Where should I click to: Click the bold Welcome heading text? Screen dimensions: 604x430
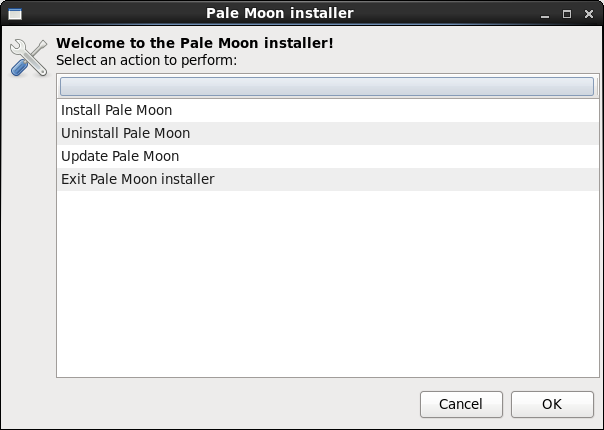click(x=195, y=43)
